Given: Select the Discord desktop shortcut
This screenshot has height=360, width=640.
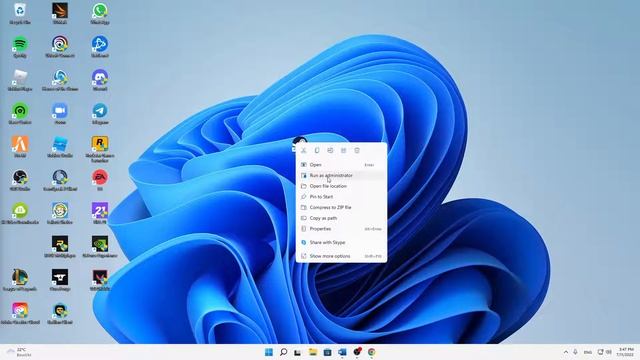Looking at the screenshot, I should tap(100, 80).
